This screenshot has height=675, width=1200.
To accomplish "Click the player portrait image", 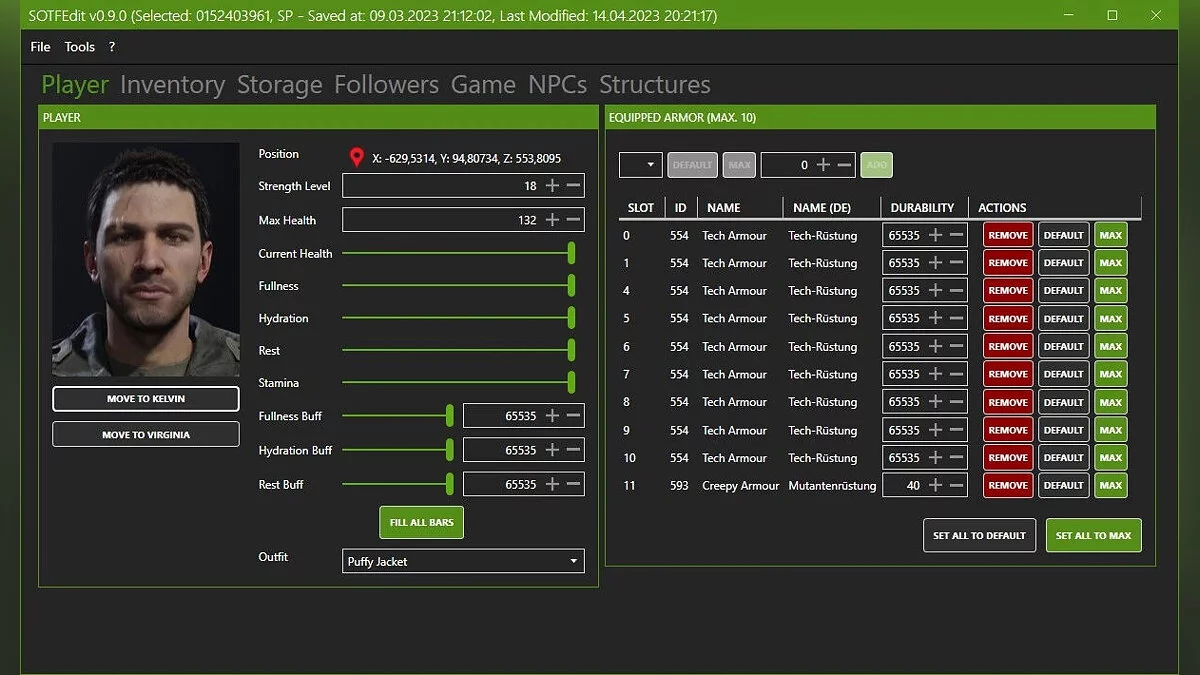I will [146, 259].
